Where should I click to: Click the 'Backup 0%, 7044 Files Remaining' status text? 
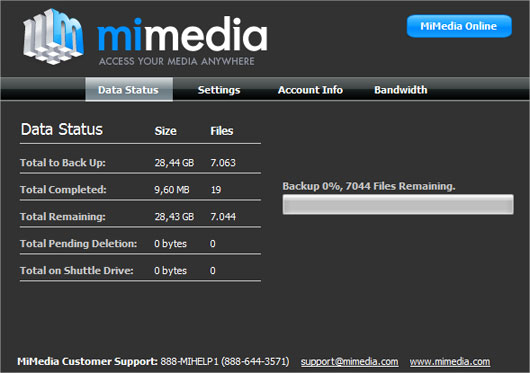pyautogui.click(x=369, y=186)
